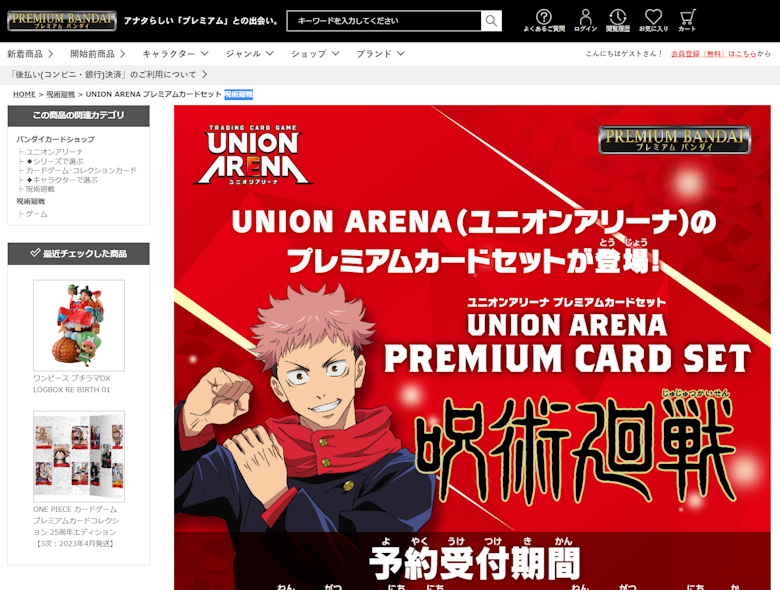Click the HOME breadcrumb link
The width and height of the screenshot is (780, 590).
point(24,94)
